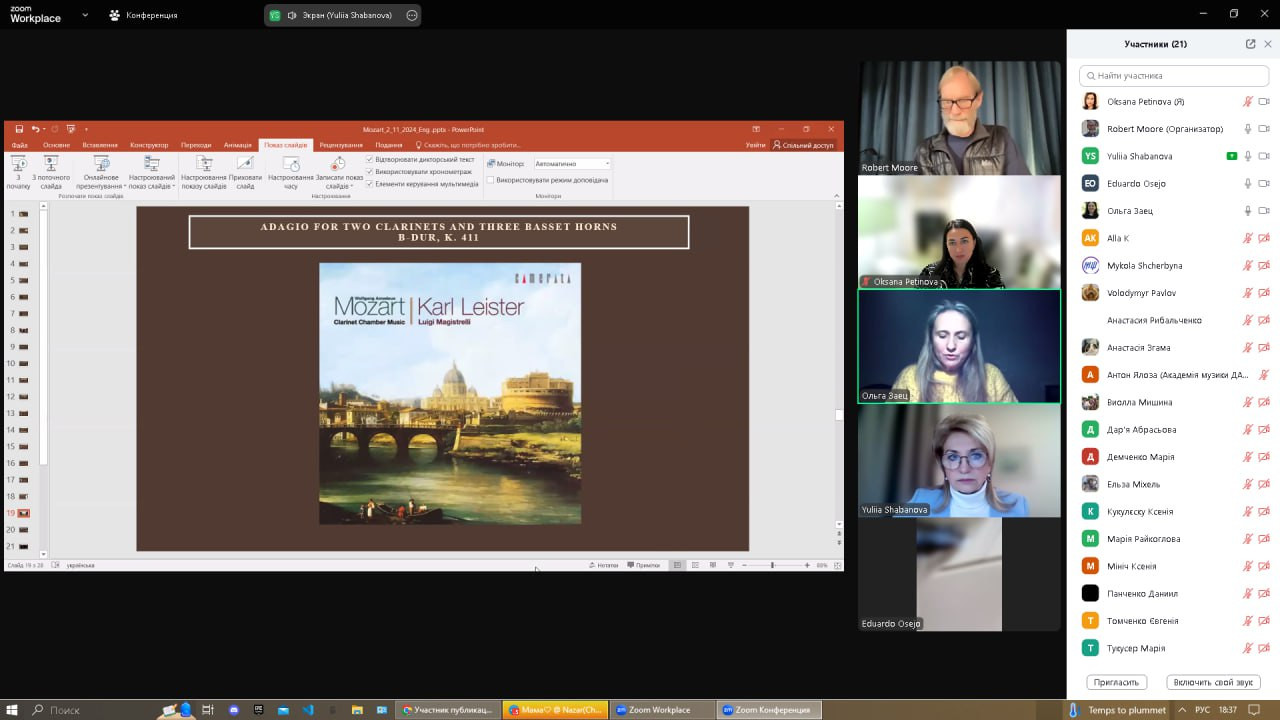The width and height of the screenshot is (1280, 720).
Task: Pop out the Zoom participants panel
Action: (1250, 44)
